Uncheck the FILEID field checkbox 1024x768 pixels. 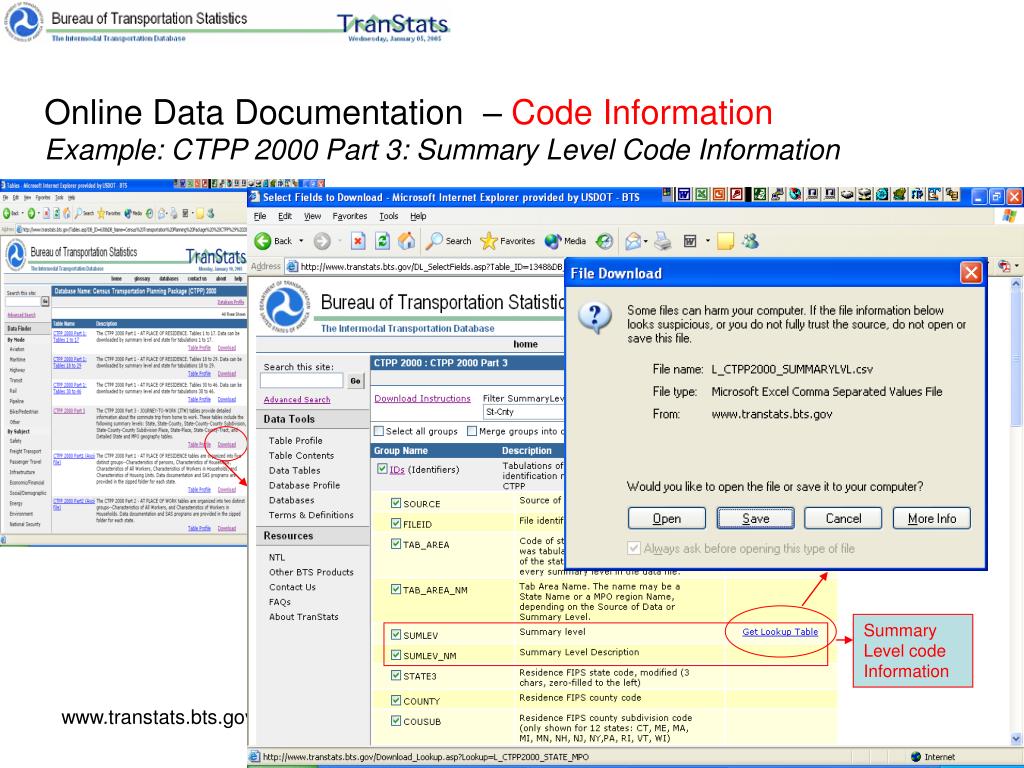396,523
